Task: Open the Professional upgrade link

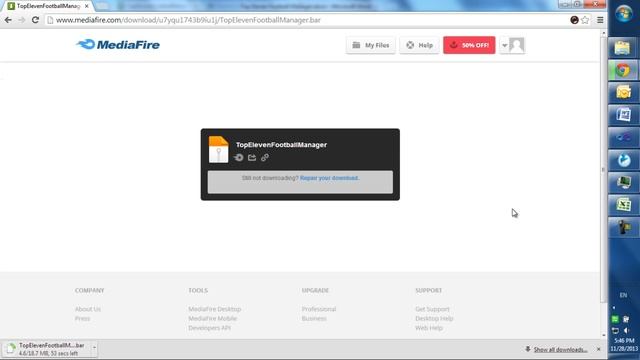Action: click(319, 309)
